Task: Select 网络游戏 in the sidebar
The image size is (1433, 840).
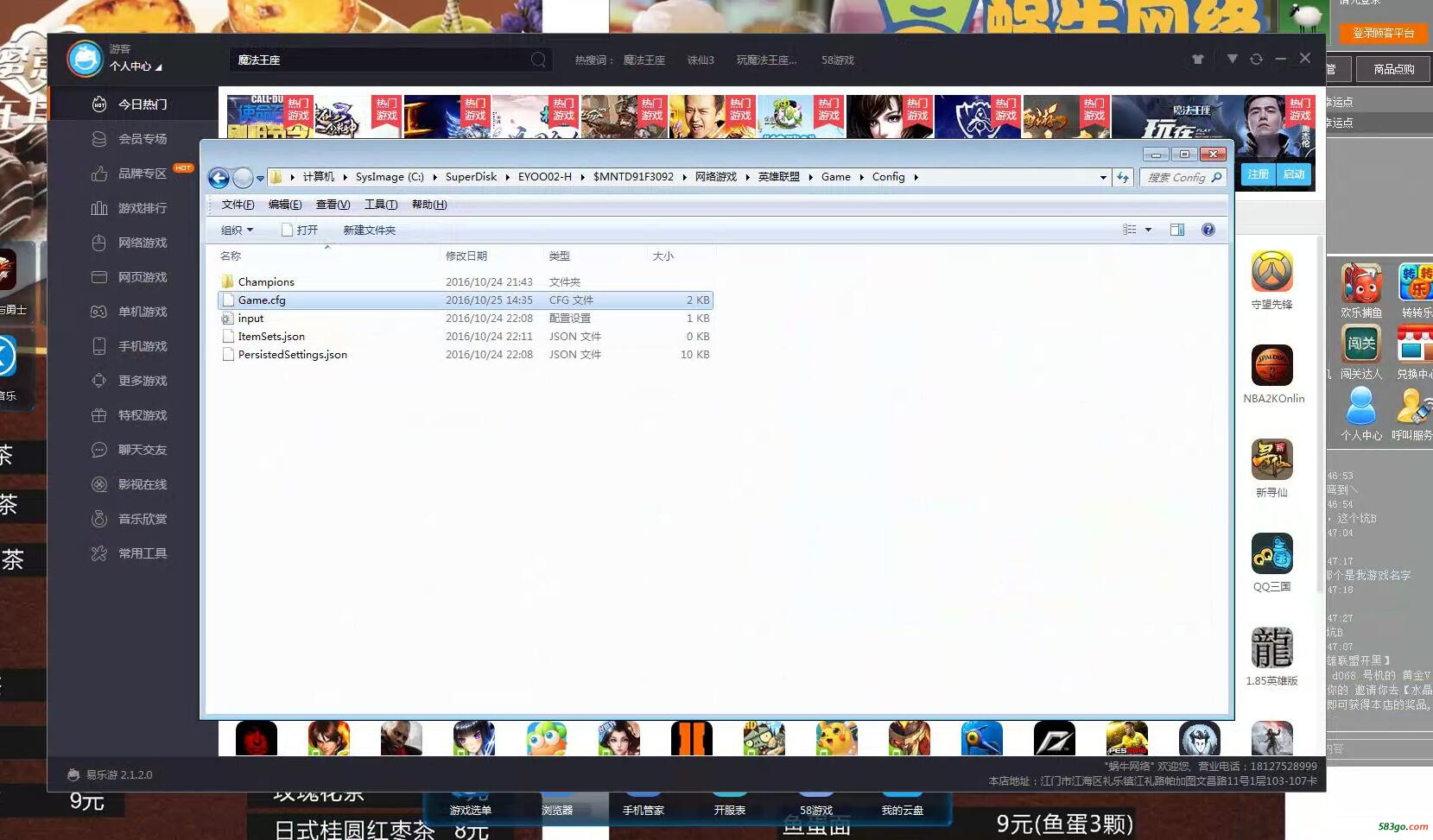Action: coord(134,243)
